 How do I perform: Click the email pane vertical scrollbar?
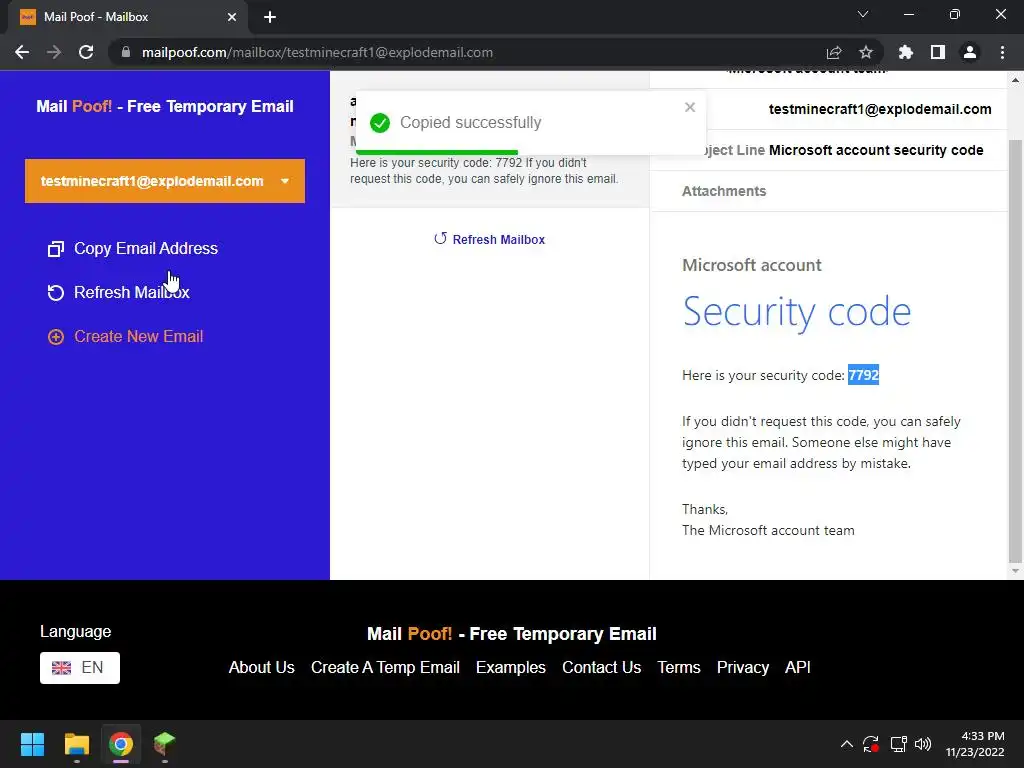pyautogui.click(x=1015, y=350)
